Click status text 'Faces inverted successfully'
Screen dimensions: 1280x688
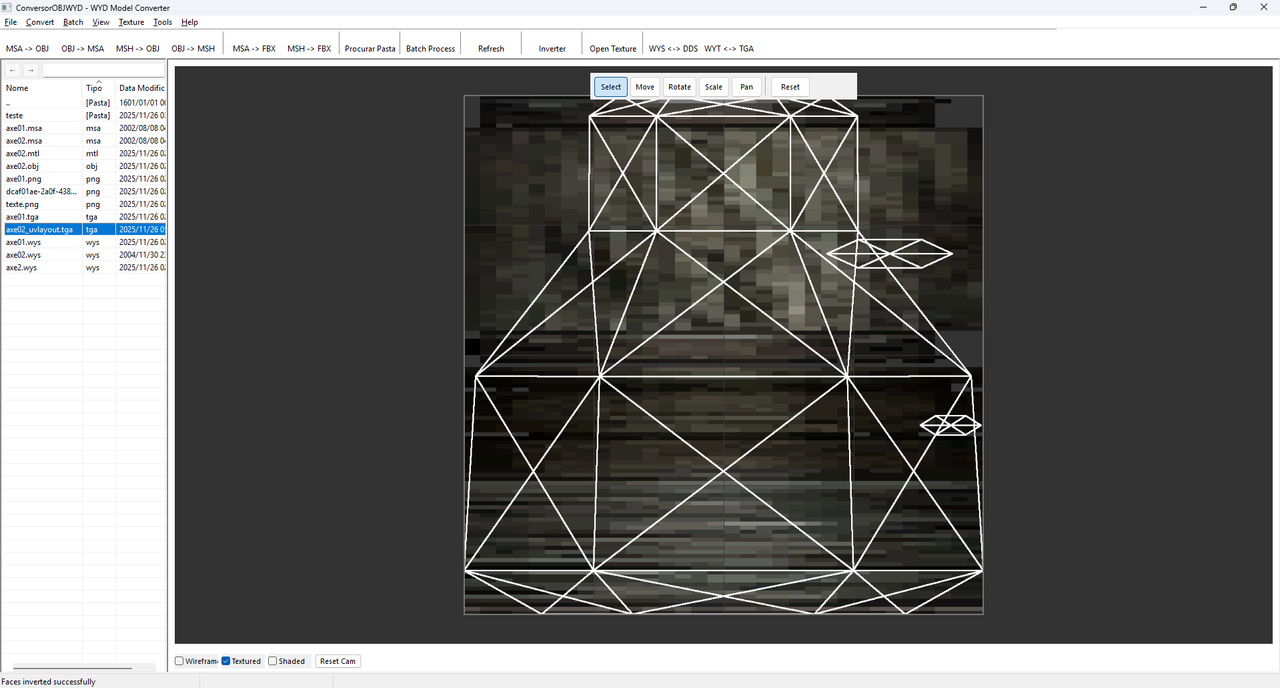[x=49, y=682]
